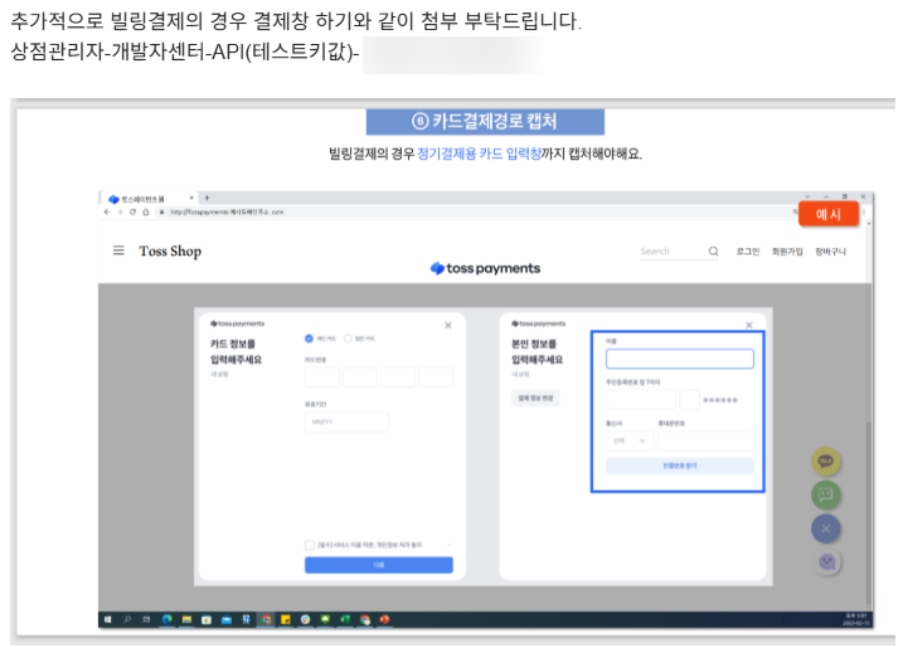The width and height of the screenshot is (902, 647).
Task: Click the single digit resident number box
Action: click(689, 399)
